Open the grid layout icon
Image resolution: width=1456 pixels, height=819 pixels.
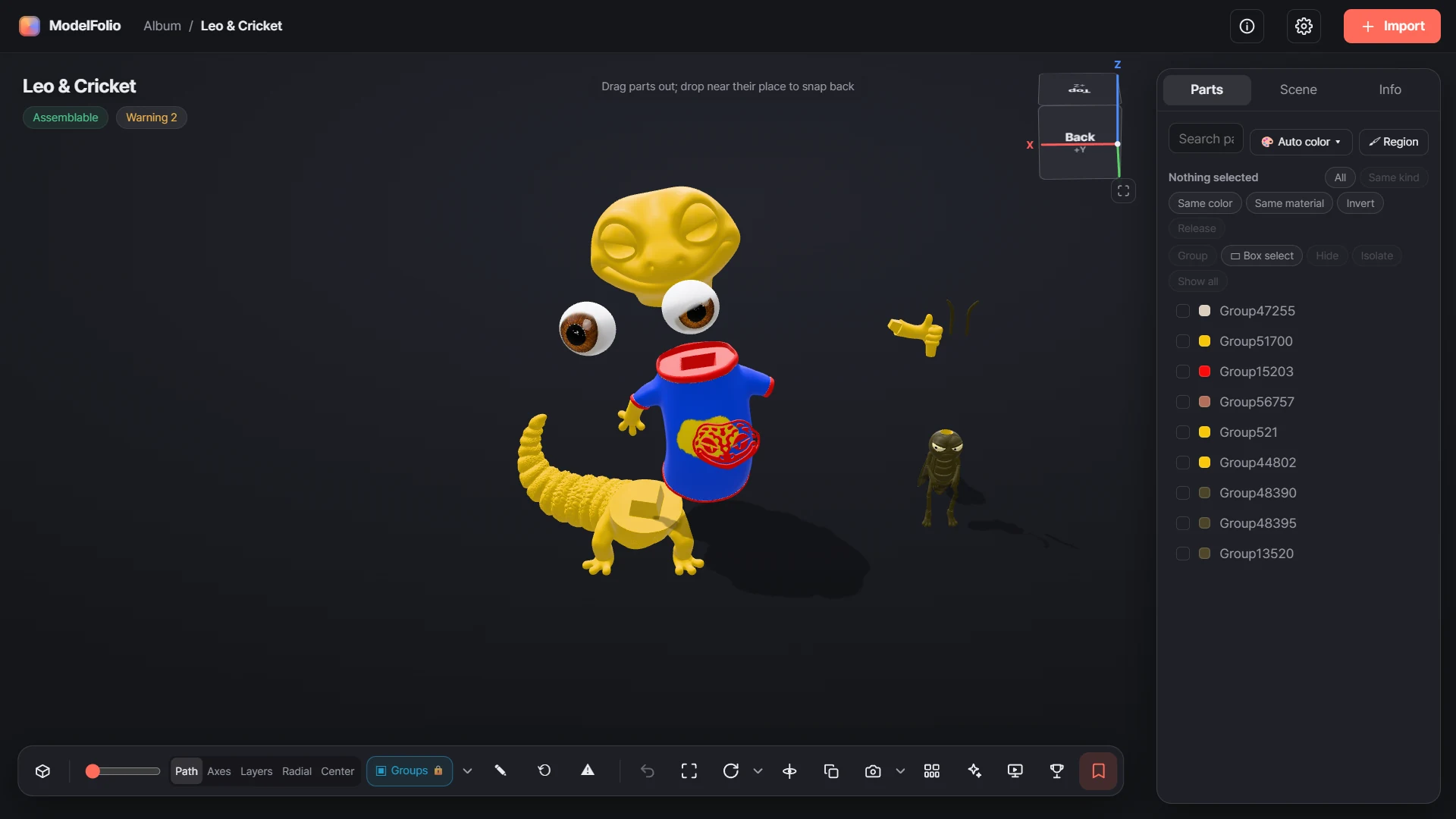coord(932,771)
